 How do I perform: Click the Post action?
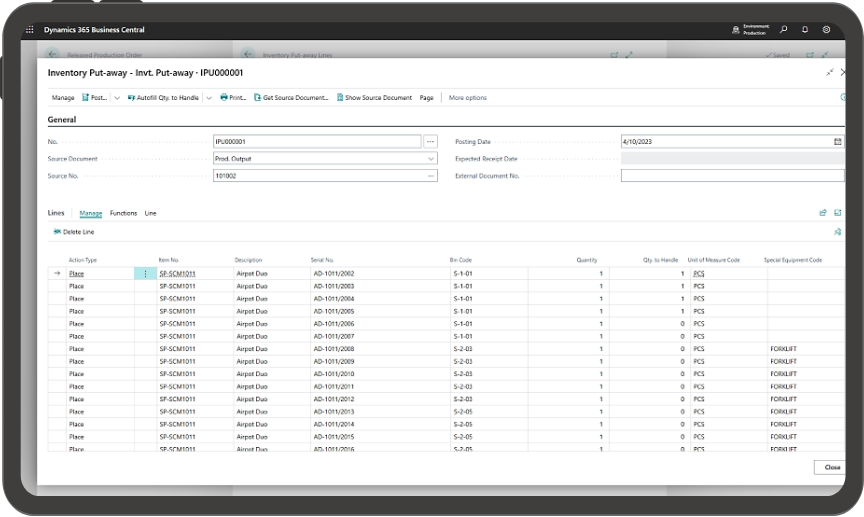95,98
